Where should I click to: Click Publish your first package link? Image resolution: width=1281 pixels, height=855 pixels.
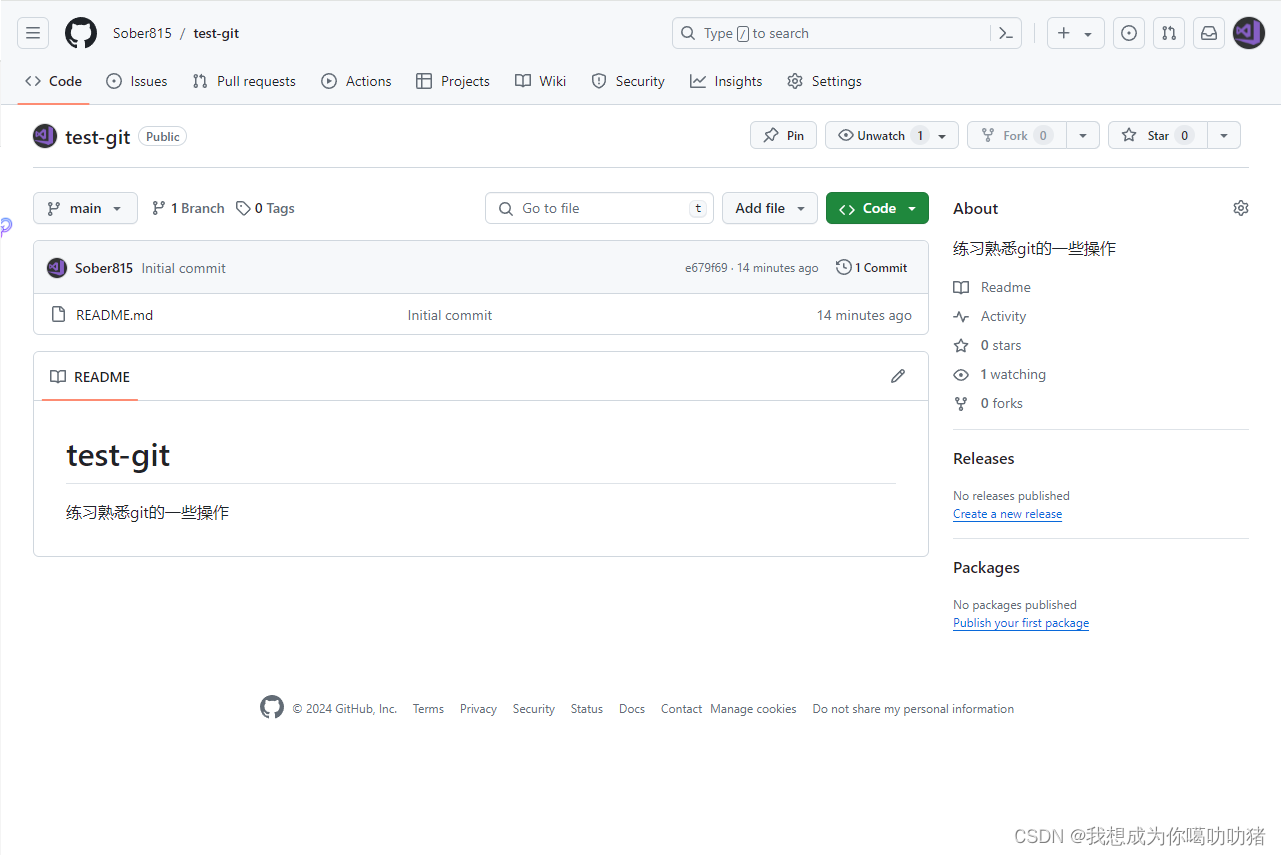(x=1021, y=623)
